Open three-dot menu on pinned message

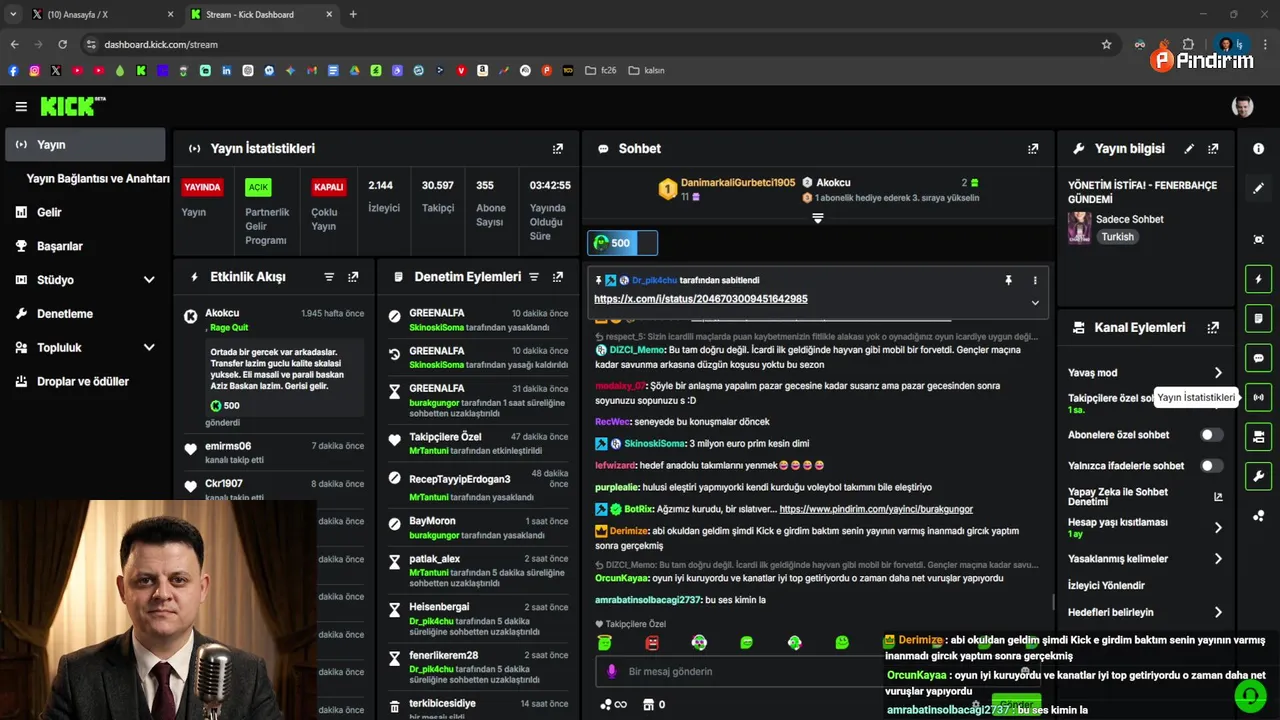click(1035, 280)
